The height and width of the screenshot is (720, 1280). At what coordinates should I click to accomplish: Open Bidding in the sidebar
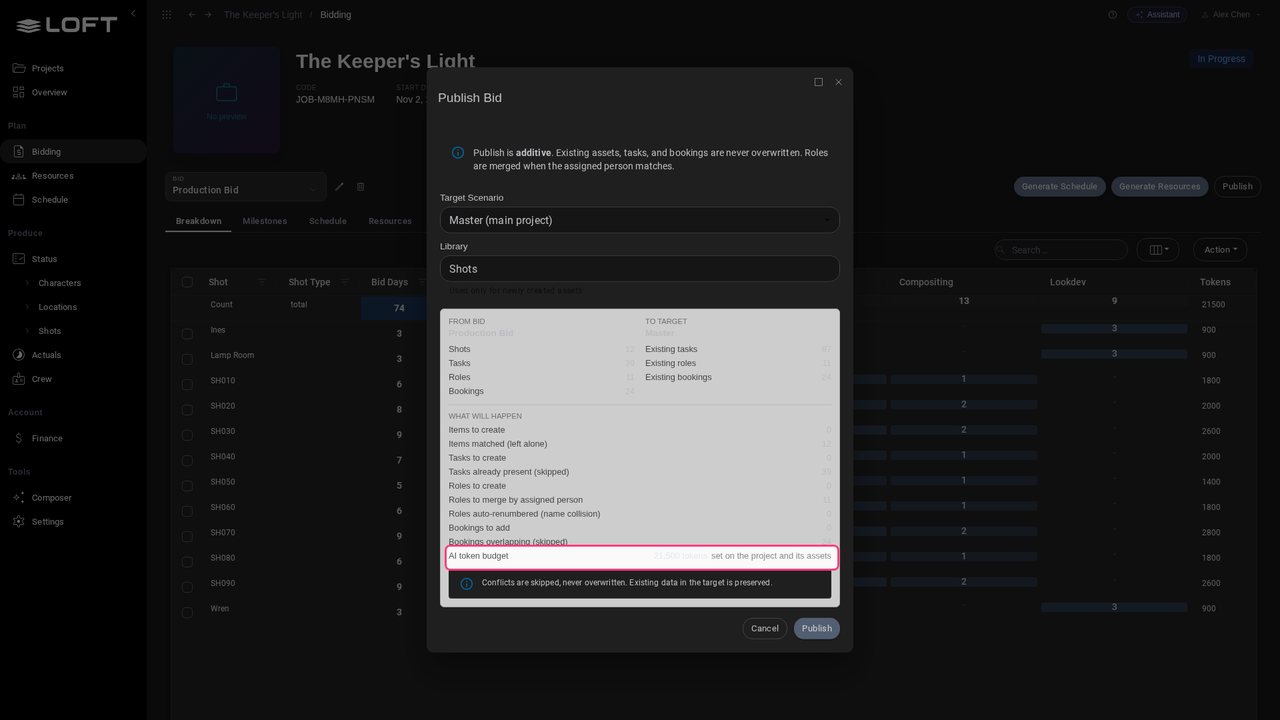(x=73, y=152)
